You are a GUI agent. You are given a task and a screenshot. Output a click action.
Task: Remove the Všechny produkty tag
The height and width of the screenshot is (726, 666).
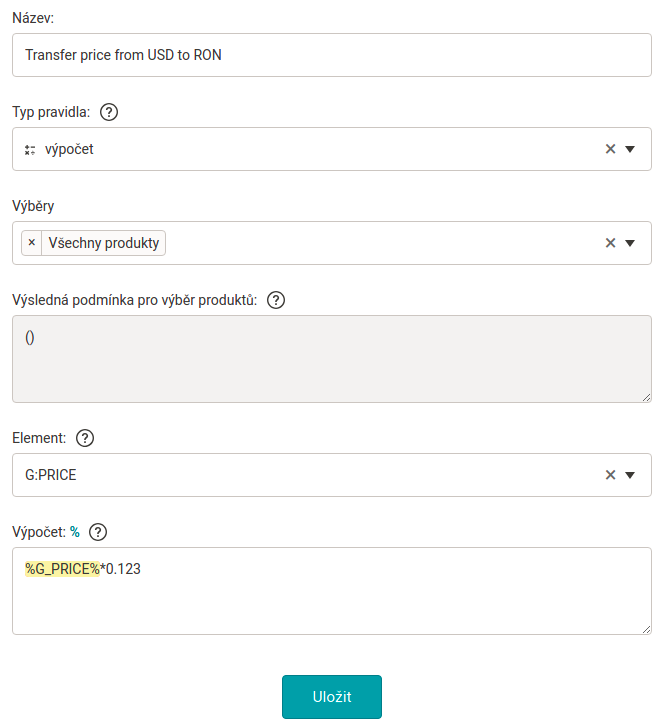pyautogui.click(x=32, y=243)
